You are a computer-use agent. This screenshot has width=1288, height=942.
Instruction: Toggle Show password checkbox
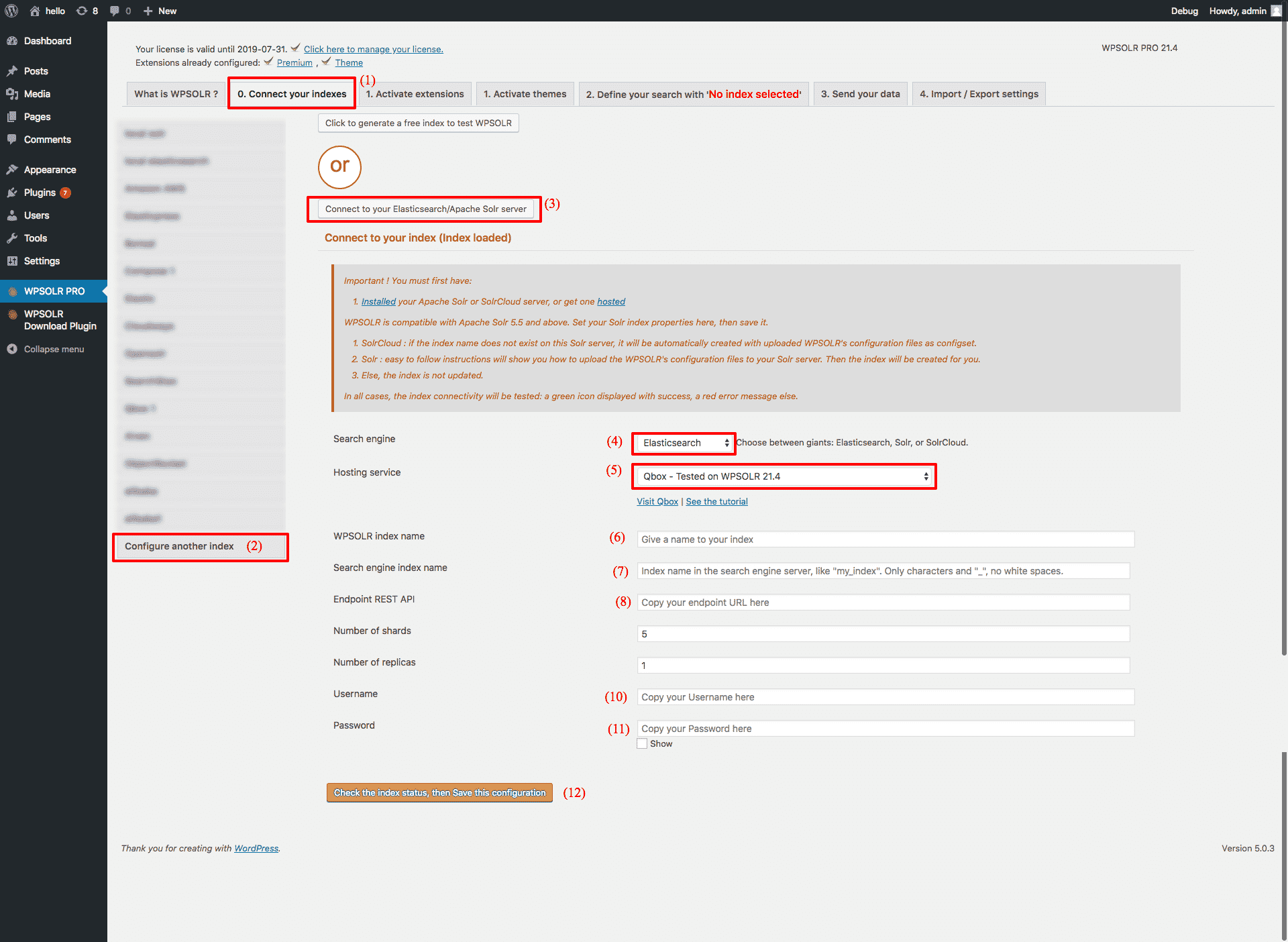coord(640,744)
